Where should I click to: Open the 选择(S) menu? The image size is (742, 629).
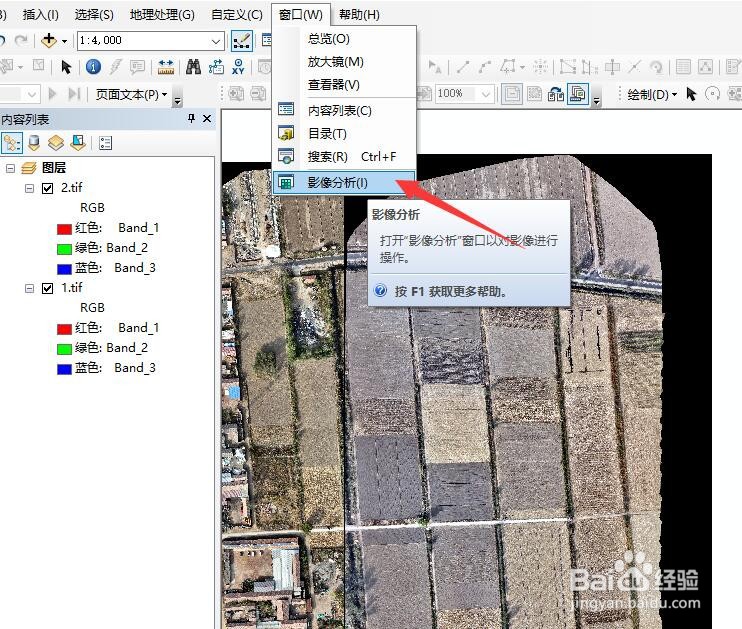[x=94, y=15]
